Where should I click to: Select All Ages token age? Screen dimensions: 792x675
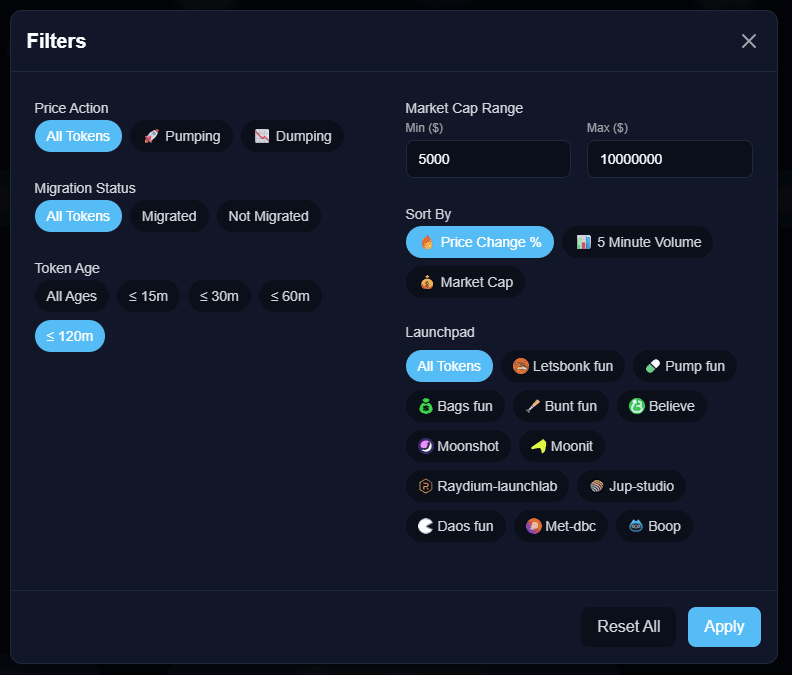(72, 296)
